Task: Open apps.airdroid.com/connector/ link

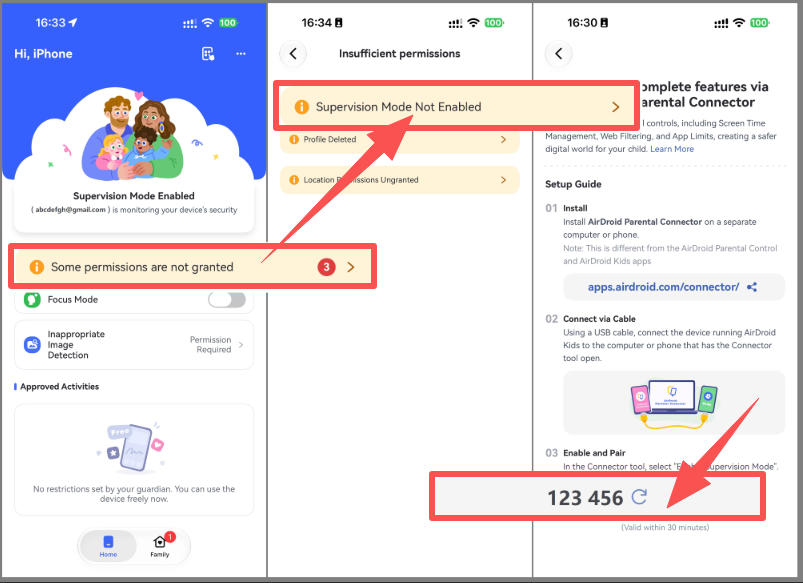Action: [663, 287]
